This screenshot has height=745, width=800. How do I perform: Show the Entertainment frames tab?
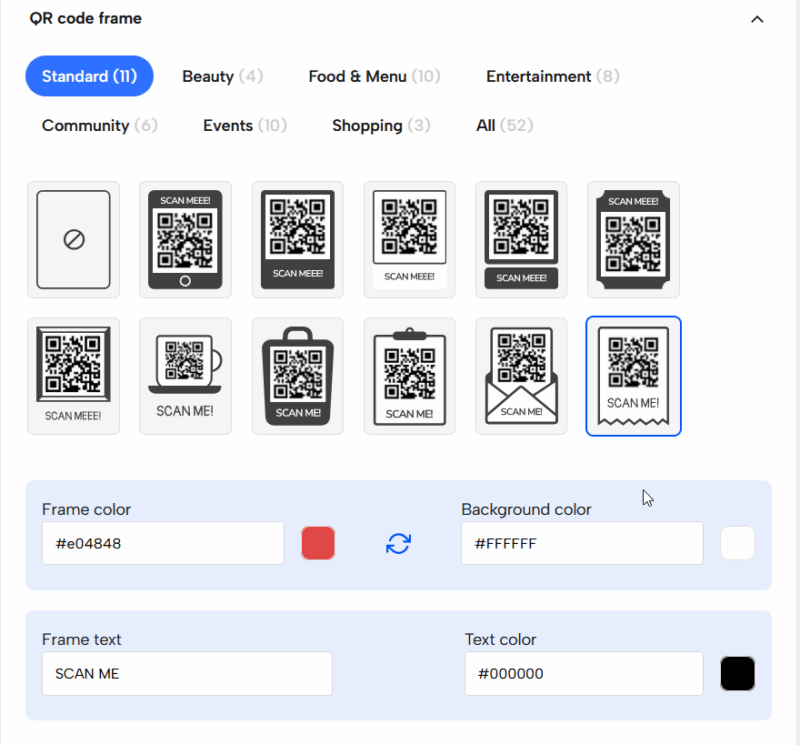tap(552, 76)
